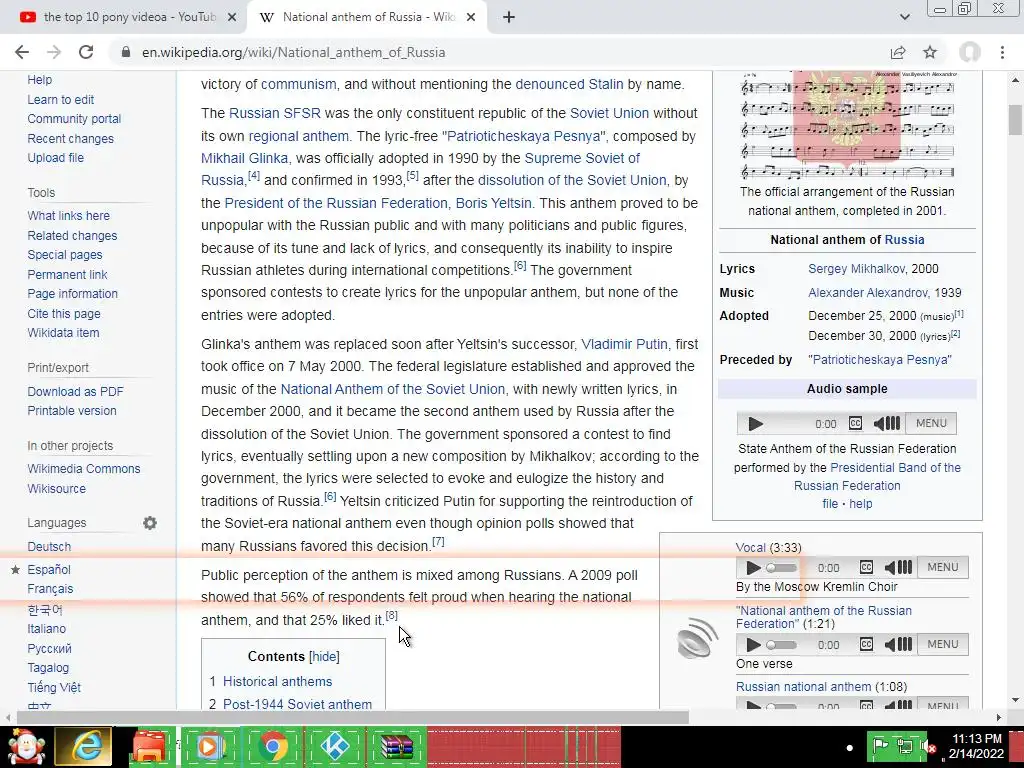The width and height of the screenshot is (1024, 768).
Task: Open the Cite this page tool
Action: (64, 313)
